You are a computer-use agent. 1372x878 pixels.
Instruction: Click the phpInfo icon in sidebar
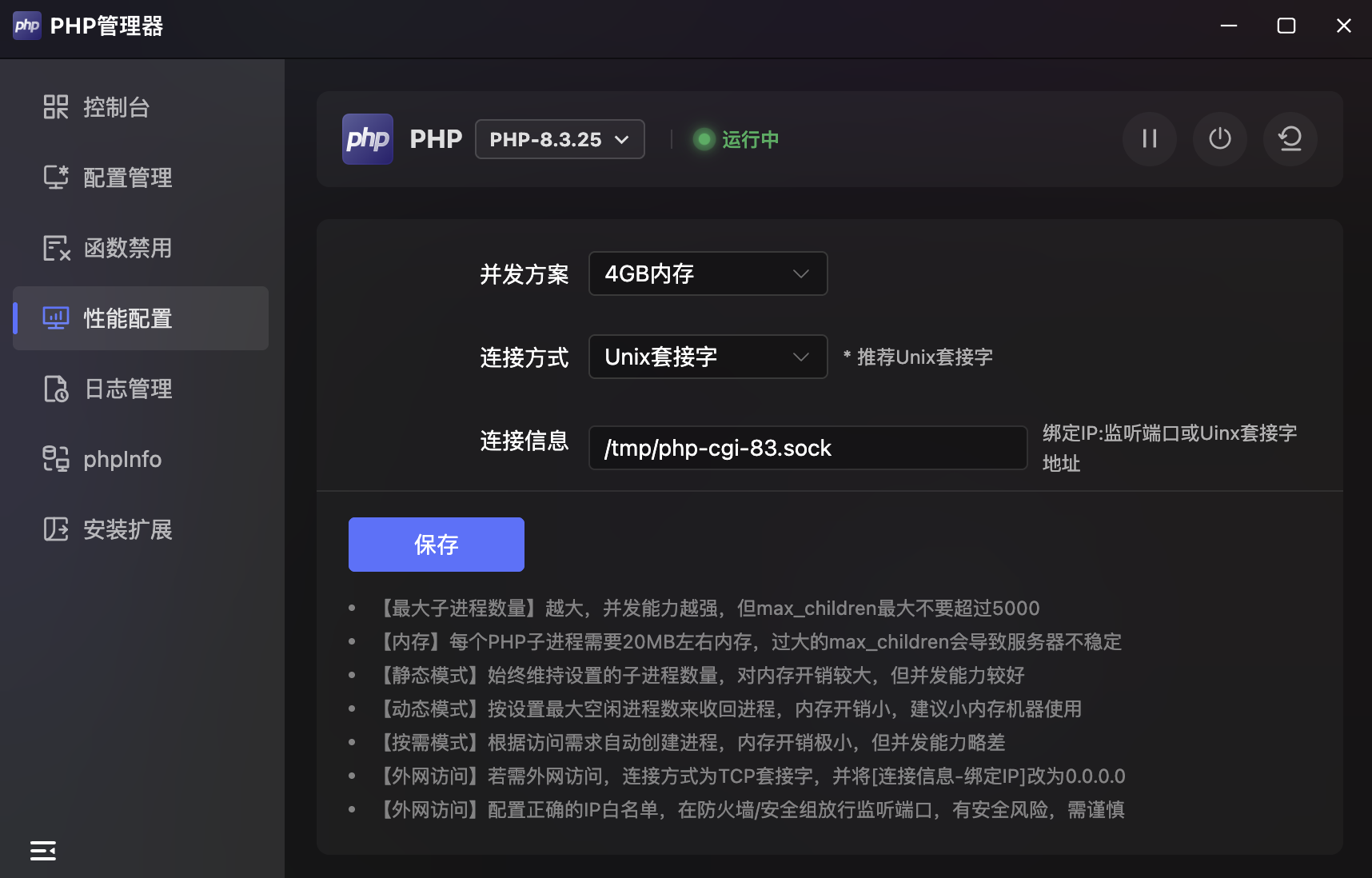point(56,459)
